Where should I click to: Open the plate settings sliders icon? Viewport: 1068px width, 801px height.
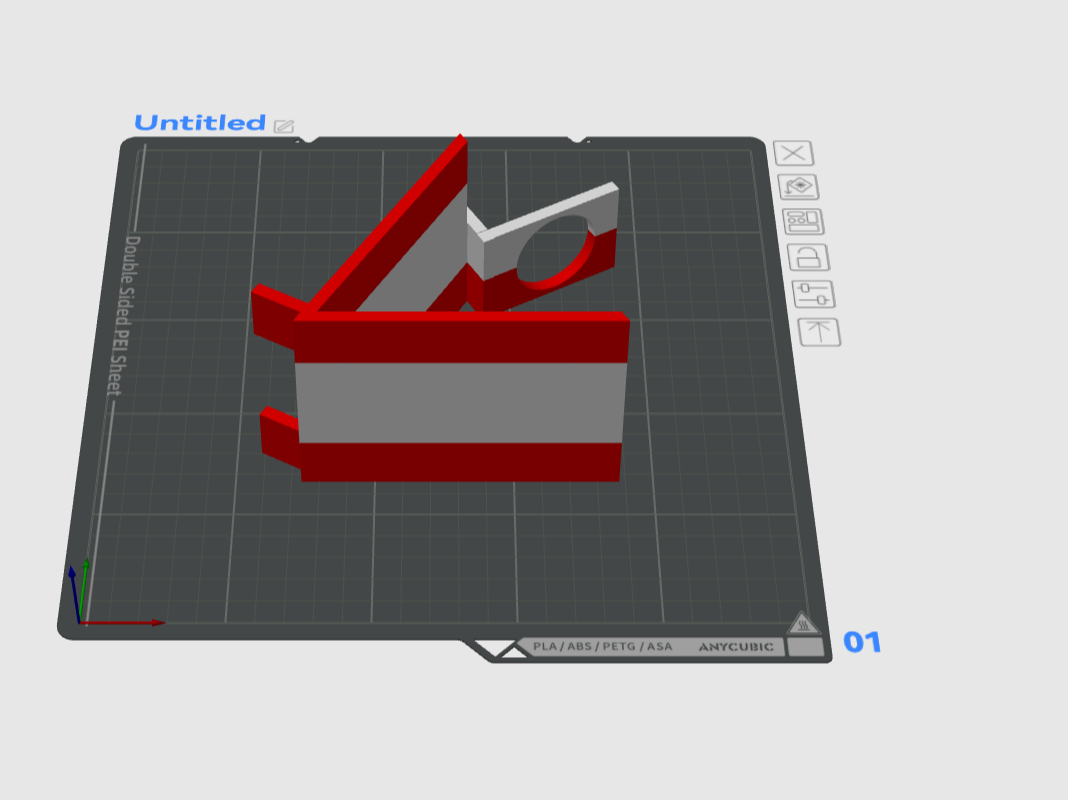[x=814, y=294]
